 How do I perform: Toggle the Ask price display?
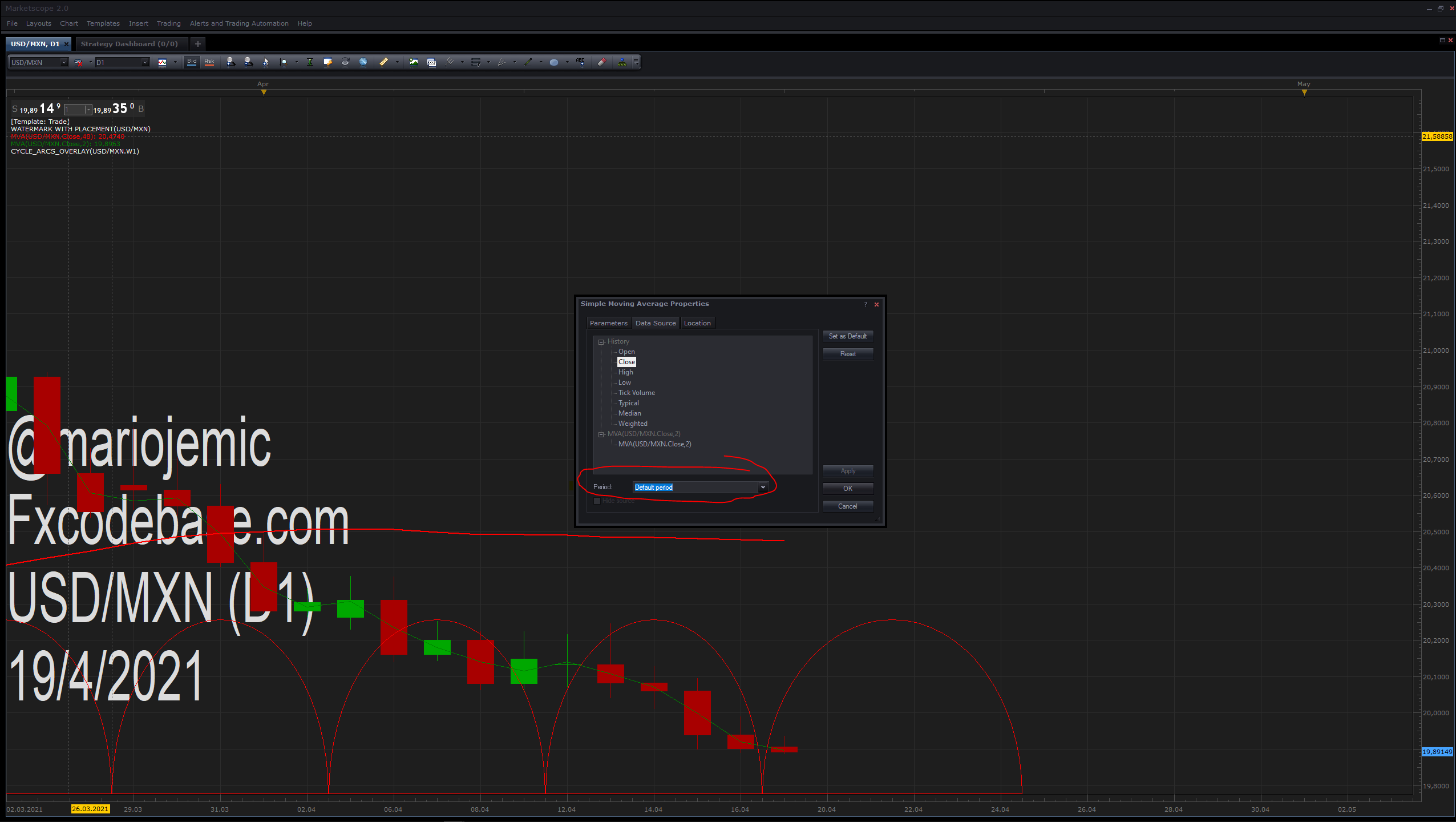209,62
